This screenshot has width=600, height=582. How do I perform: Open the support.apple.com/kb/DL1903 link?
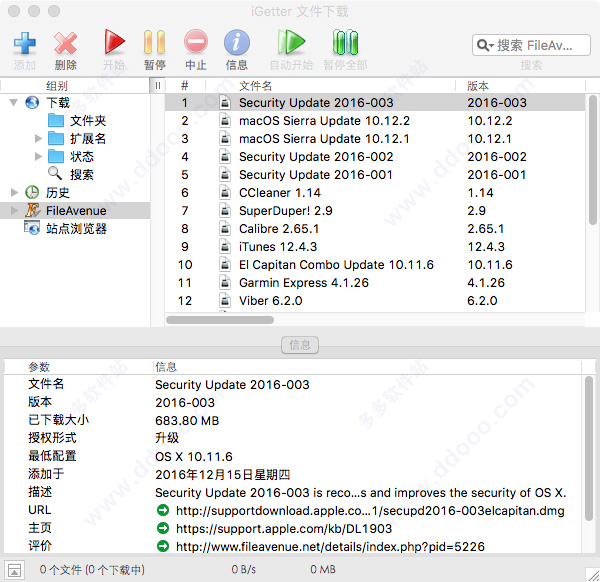click(x=284, y=528)
